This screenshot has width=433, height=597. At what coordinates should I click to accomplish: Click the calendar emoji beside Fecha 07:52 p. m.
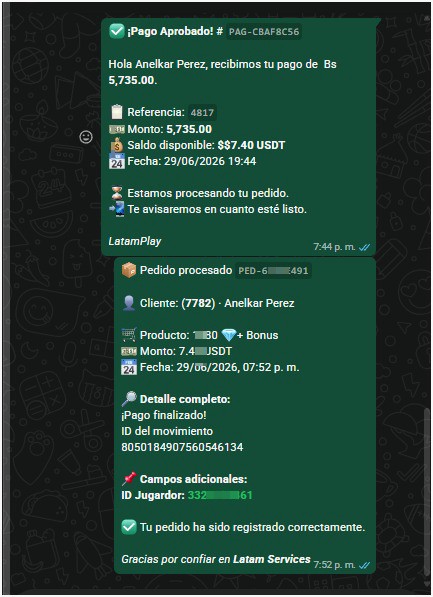tap(129, 367)
